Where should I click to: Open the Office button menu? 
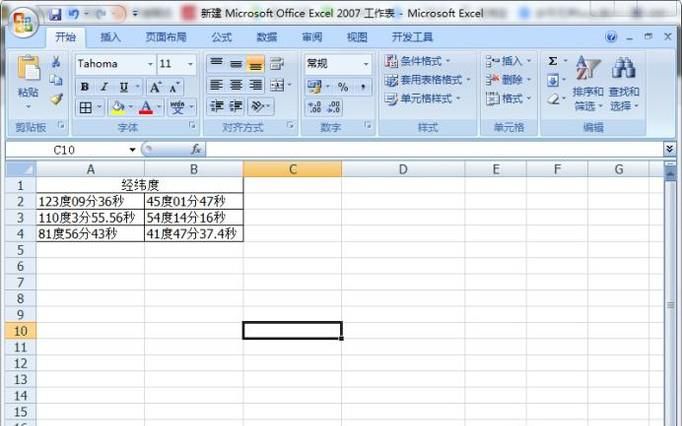23,21
